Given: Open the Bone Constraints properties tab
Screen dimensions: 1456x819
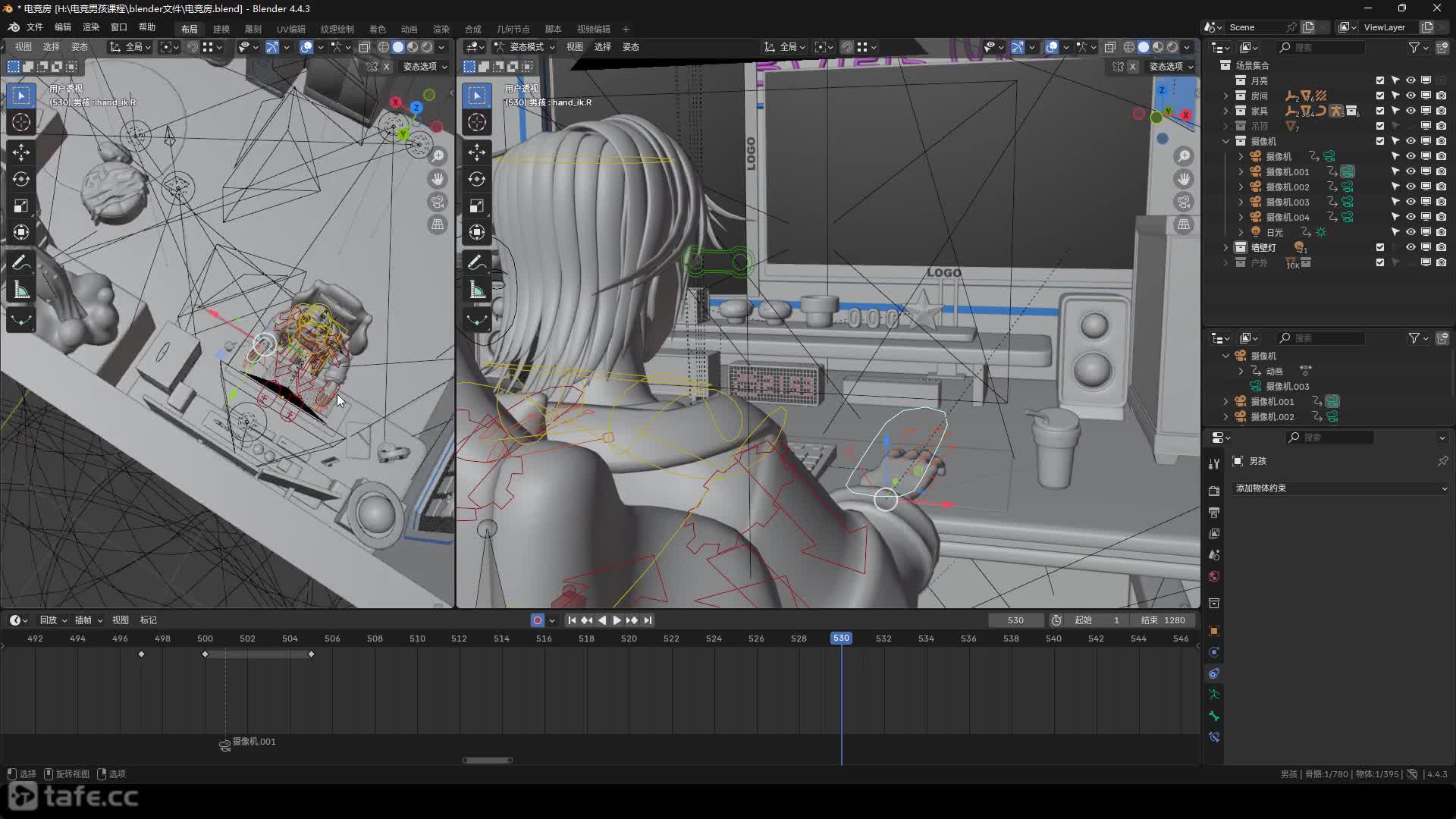Looking at the screenshot, I should click(x=1214, y=737).
